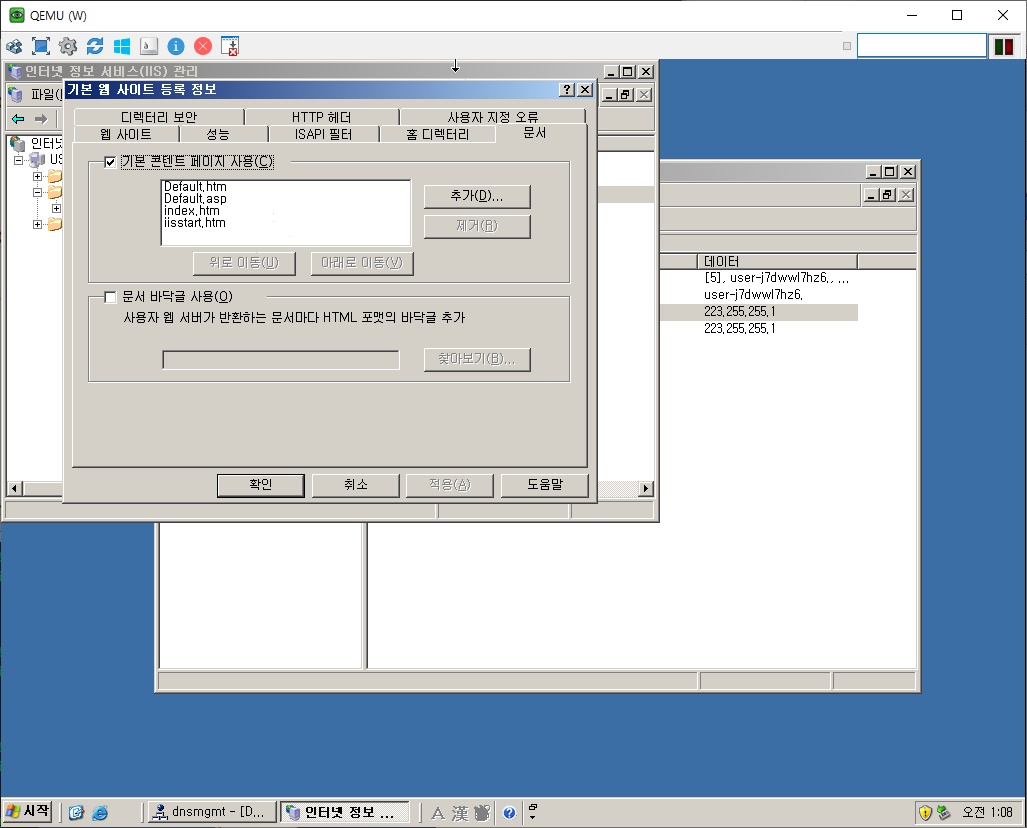Switch to 사용자 지정 오류 tab
The height and width of the screenshot is (828, 1027).
(493, 117)
